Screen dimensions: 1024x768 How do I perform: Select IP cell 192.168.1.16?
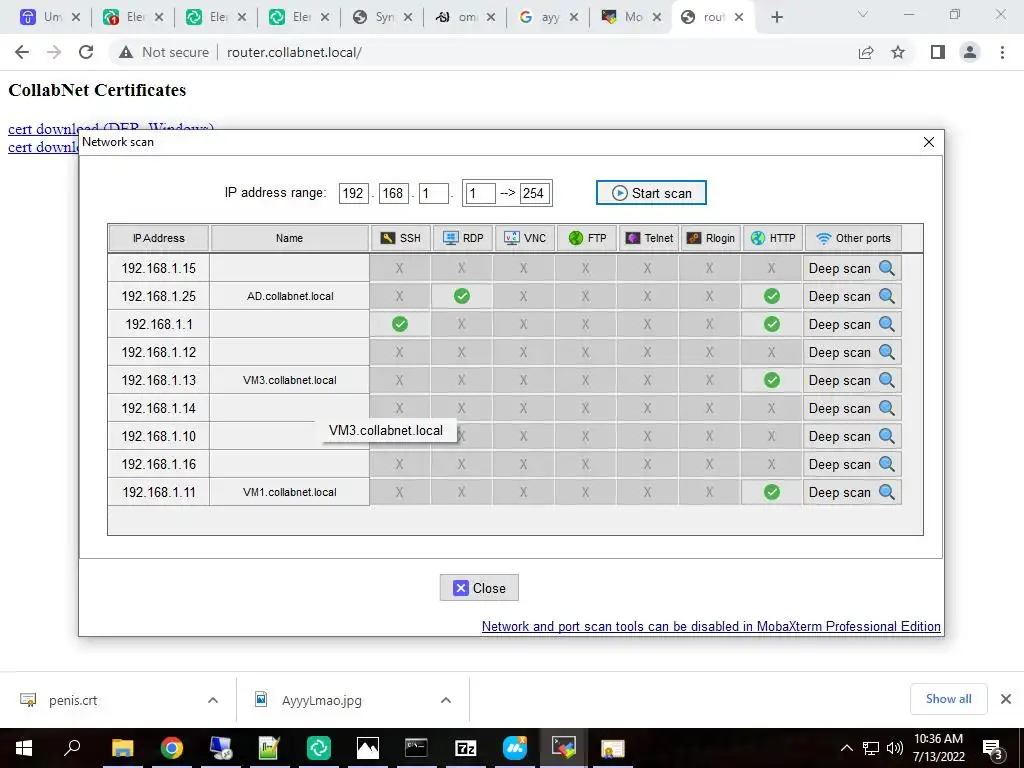(159, 464)
